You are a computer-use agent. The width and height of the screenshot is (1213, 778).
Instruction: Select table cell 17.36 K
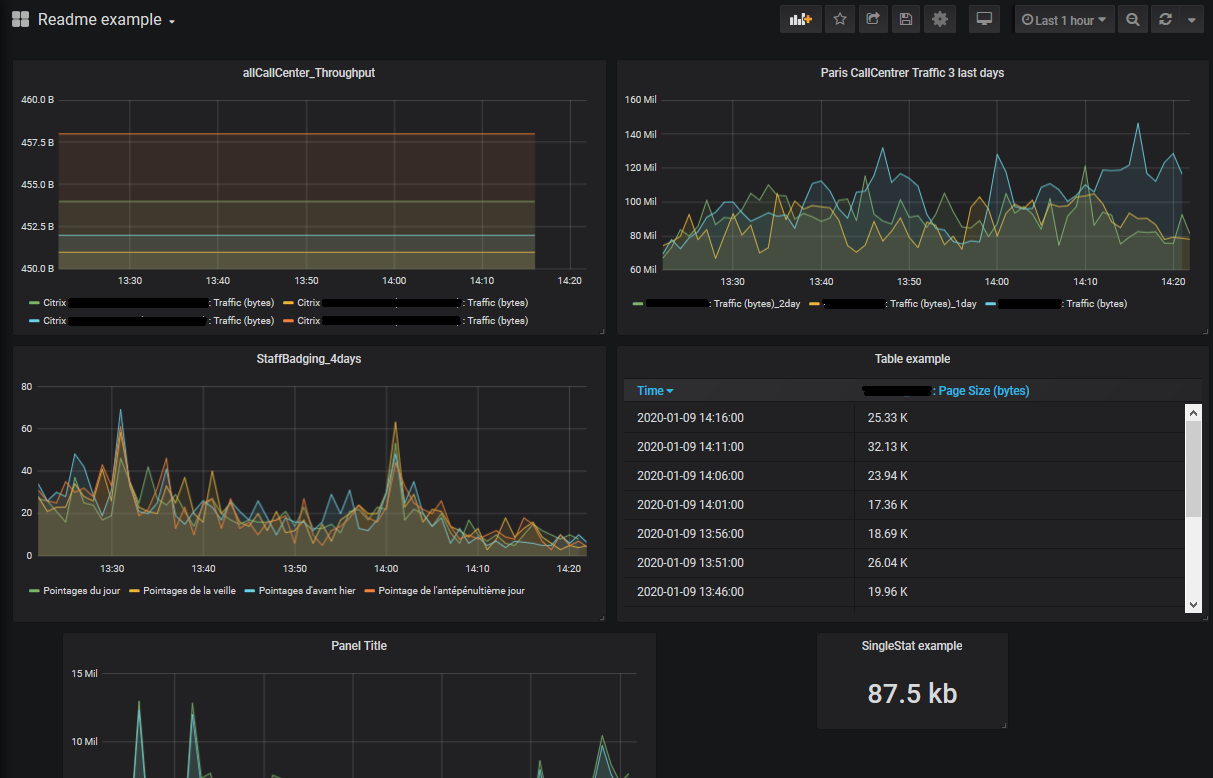[x=887, y=505]
